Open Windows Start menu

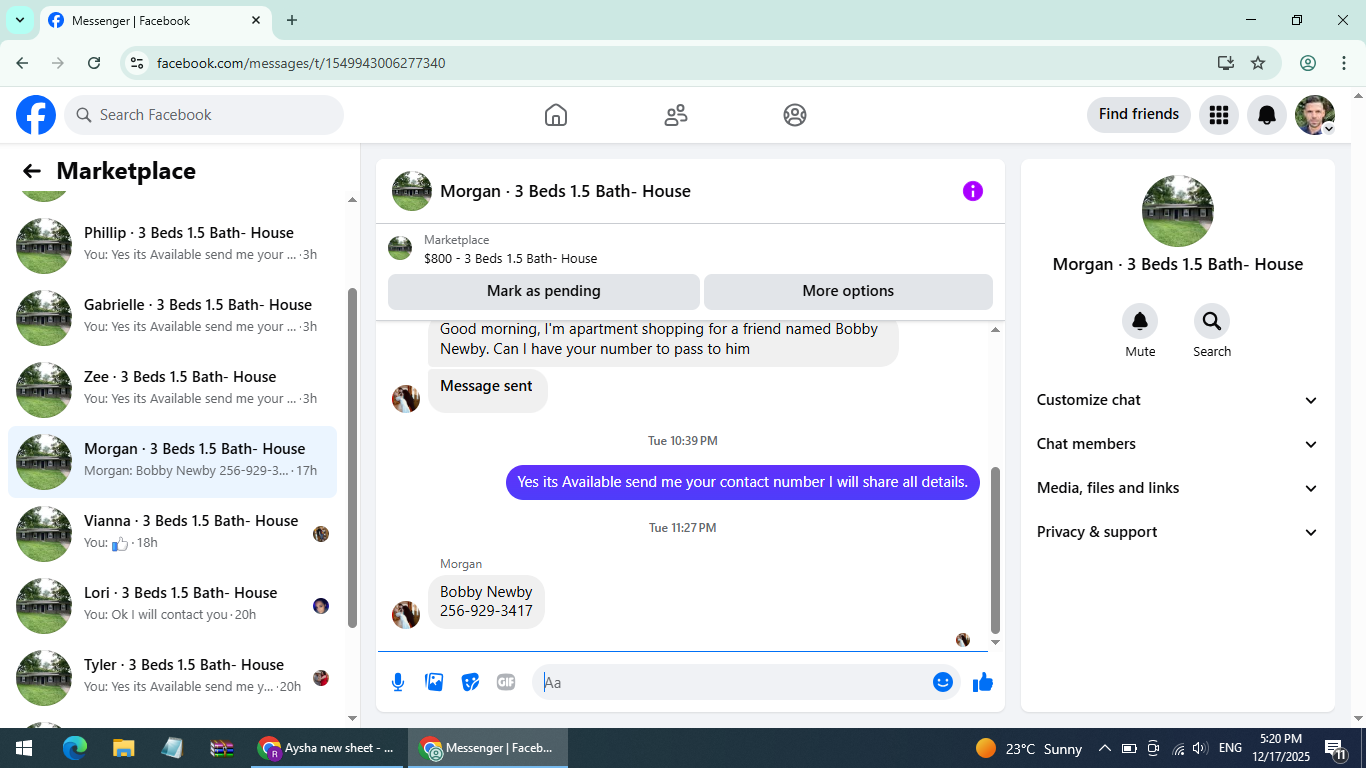[24, 748]
